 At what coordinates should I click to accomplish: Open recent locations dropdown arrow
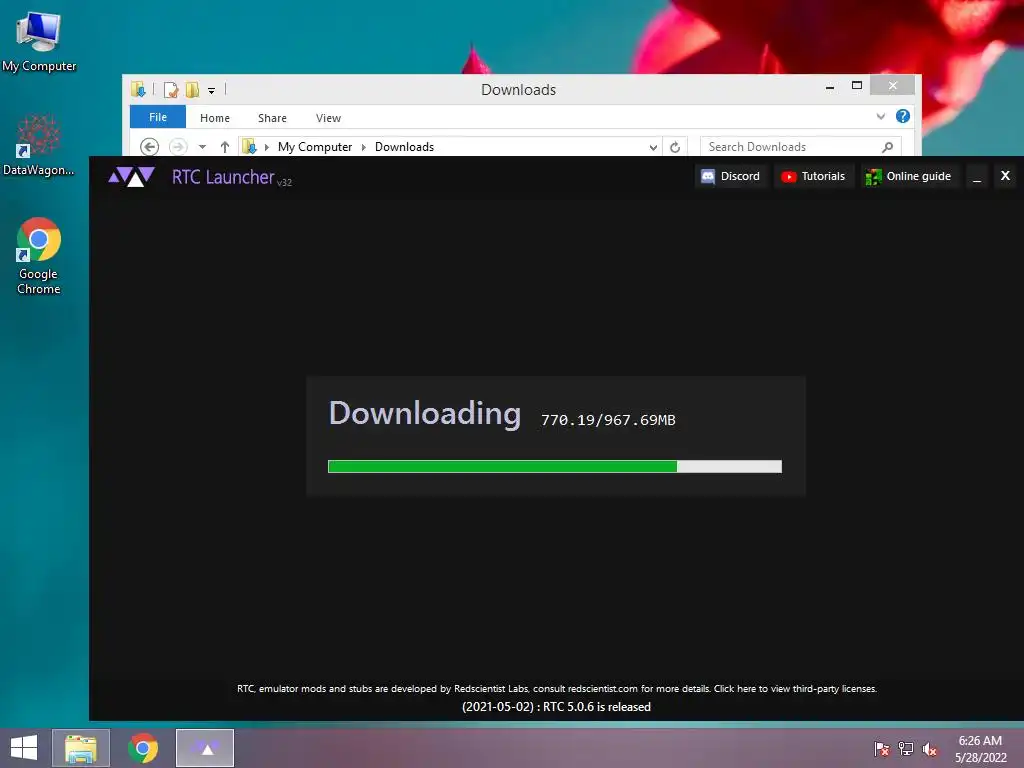tap(202, 147)
